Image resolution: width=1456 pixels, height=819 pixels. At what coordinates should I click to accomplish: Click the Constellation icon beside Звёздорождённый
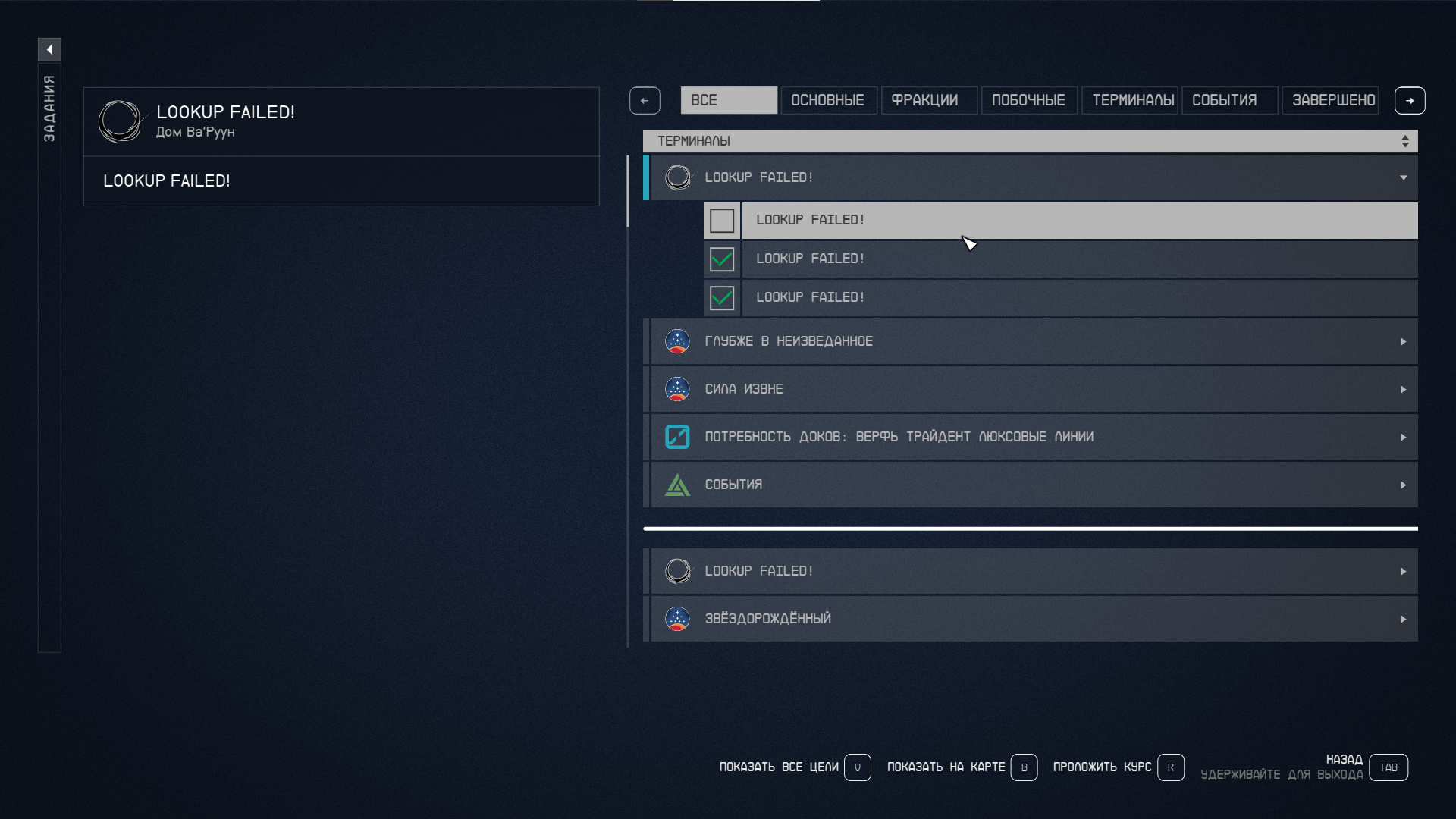[677, 619]
